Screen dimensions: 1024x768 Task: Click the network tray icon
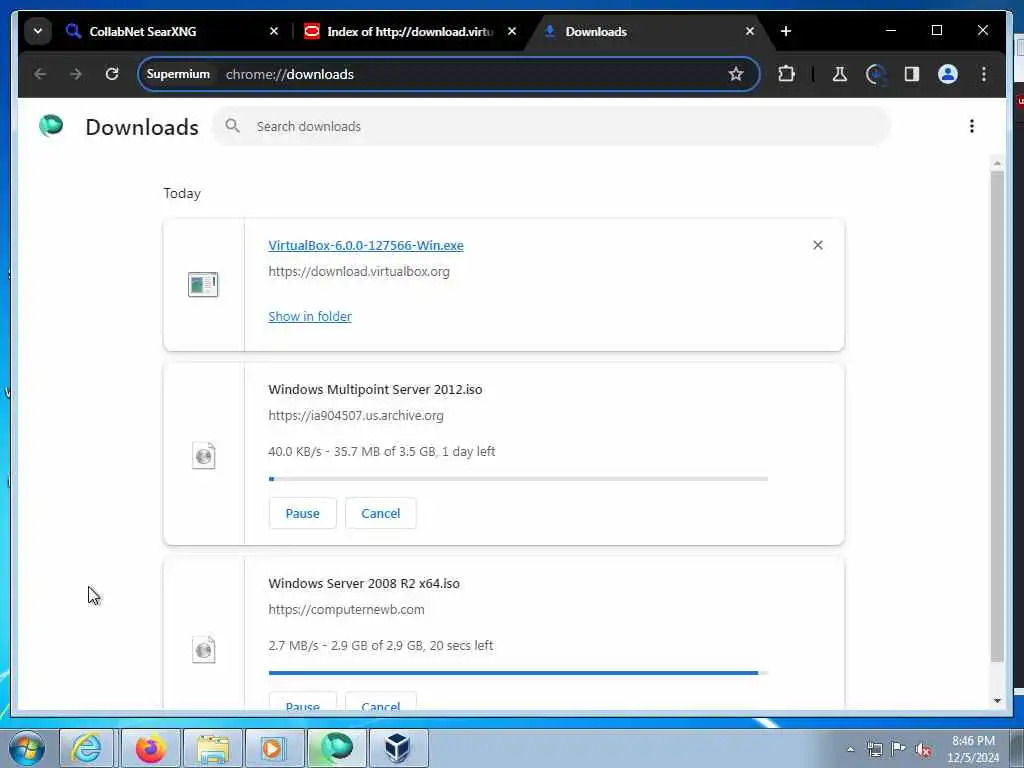click(x=874, y=750)
